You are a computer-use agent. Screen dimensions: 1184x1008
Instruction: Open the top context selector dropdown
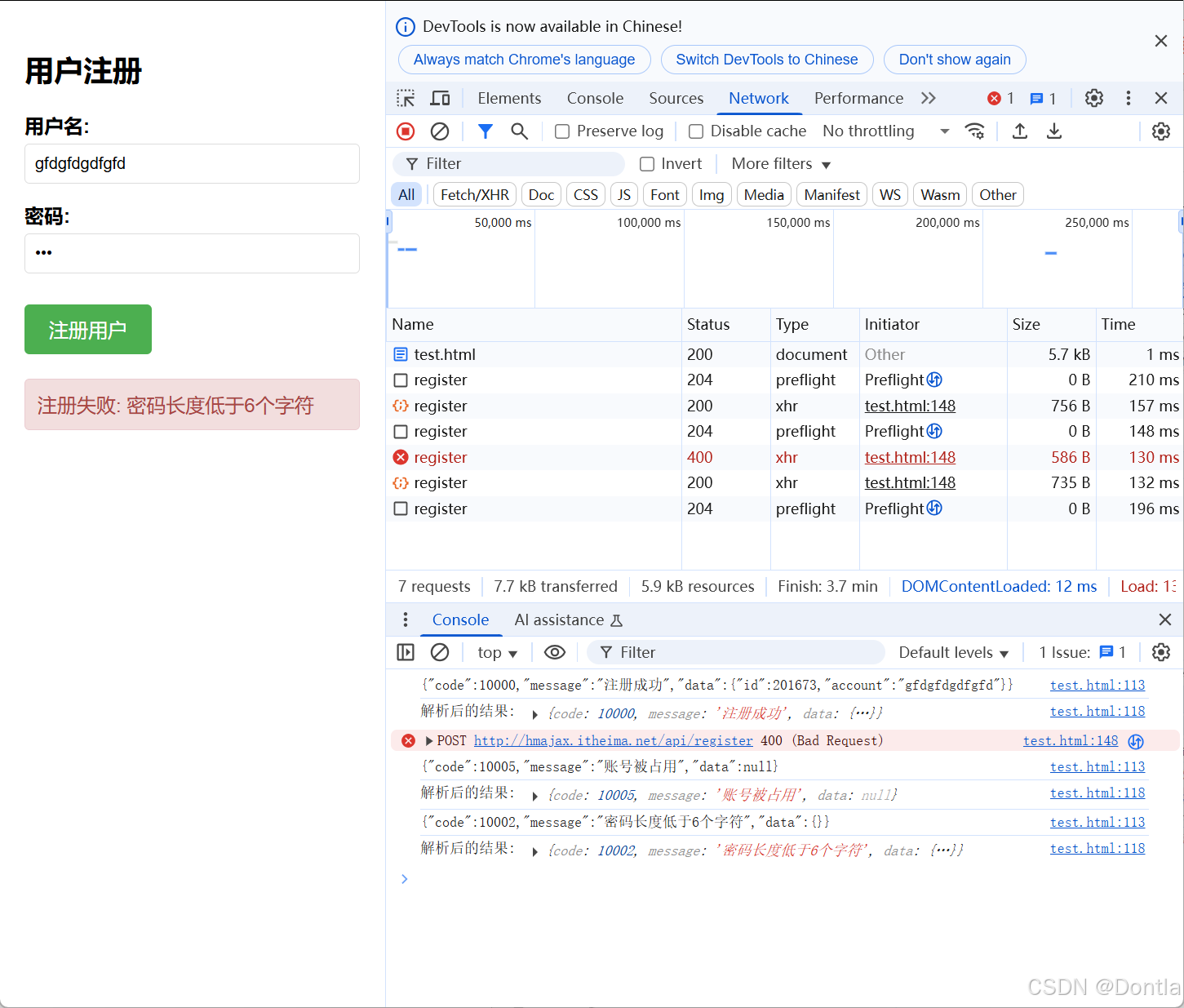point(497,652)
